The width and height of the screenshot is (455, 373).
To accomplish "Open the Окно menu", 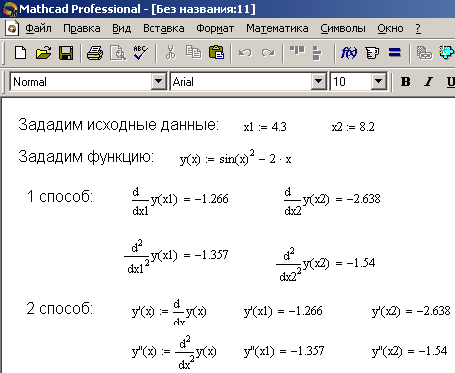I will pyautogui.click(x=390, y=29).
